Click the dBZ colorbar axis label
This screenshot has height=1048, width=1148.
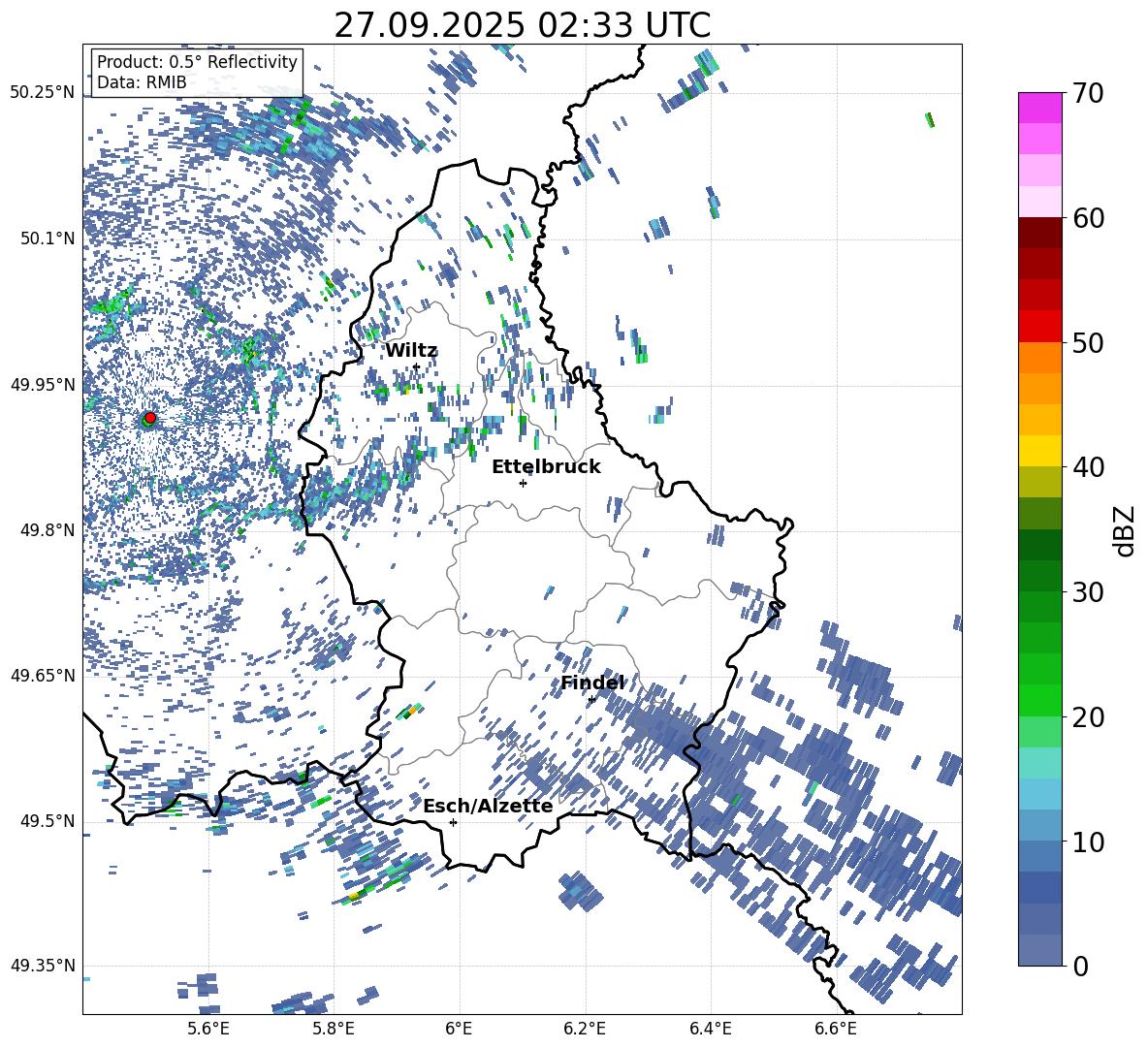(x=1125, y=530)
